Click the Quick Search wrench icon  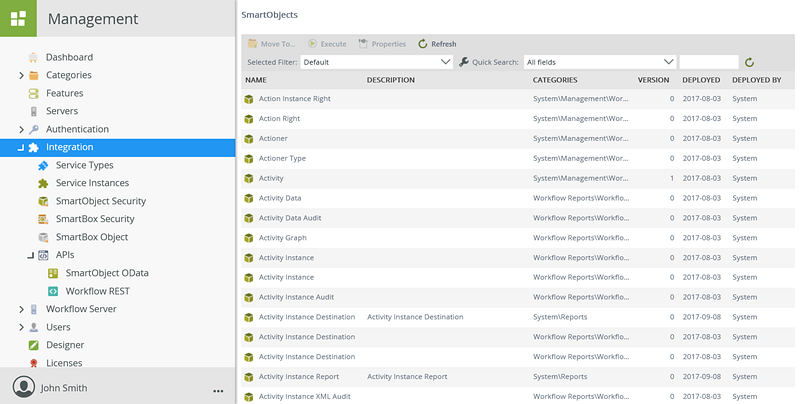tap(464, 62)
